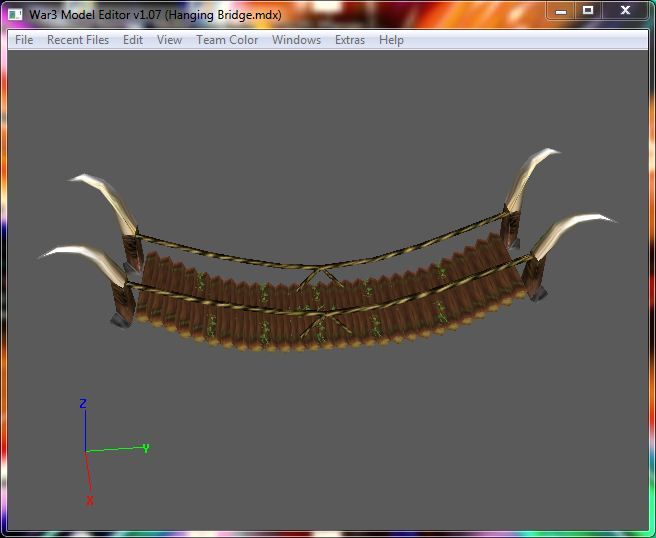Image resolution: width=656 pixels, height=538 pixels.
Task: Open the Help menu
Action: pos(391,40)
